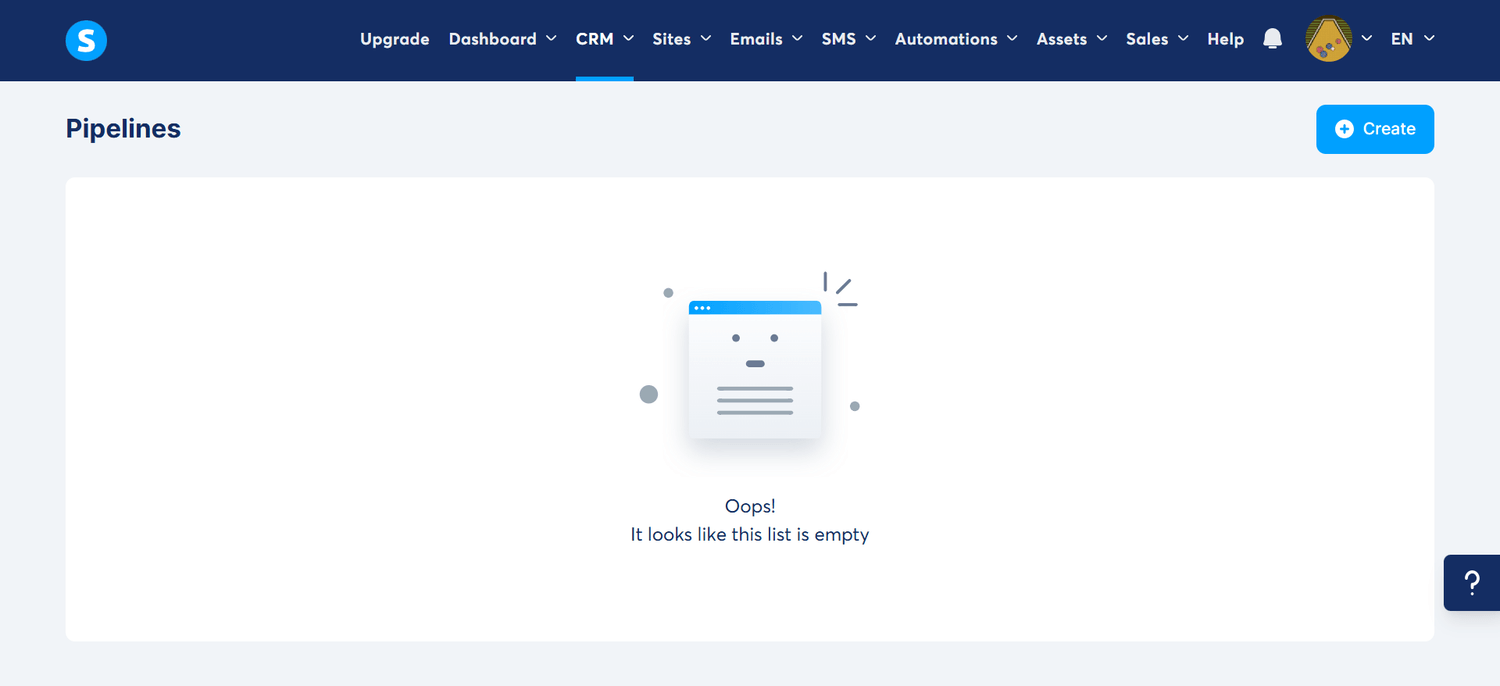Open the help panel question mark icon
The width and height of the screenshot is (1500, 686).
click(1471, 582)
